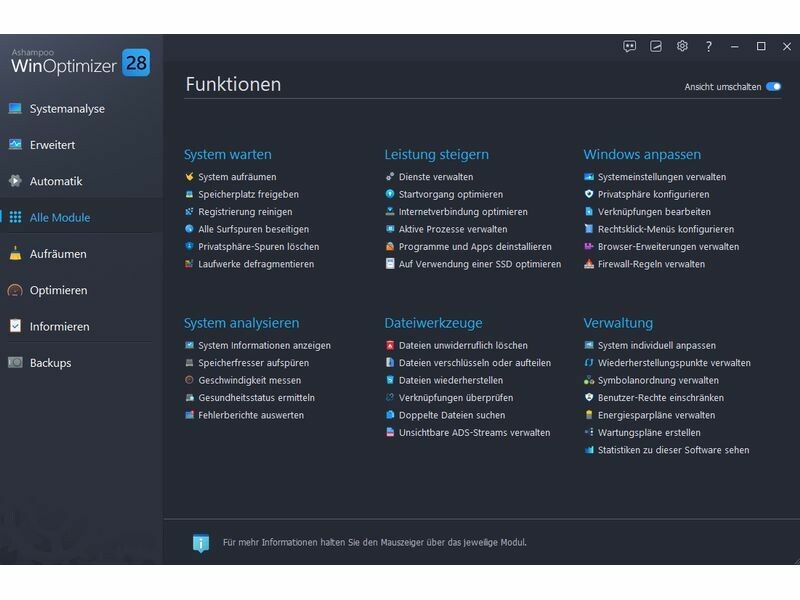Select Backups in the sidebar
Viewport: 800px width, 600px height.
coord(50,363)
